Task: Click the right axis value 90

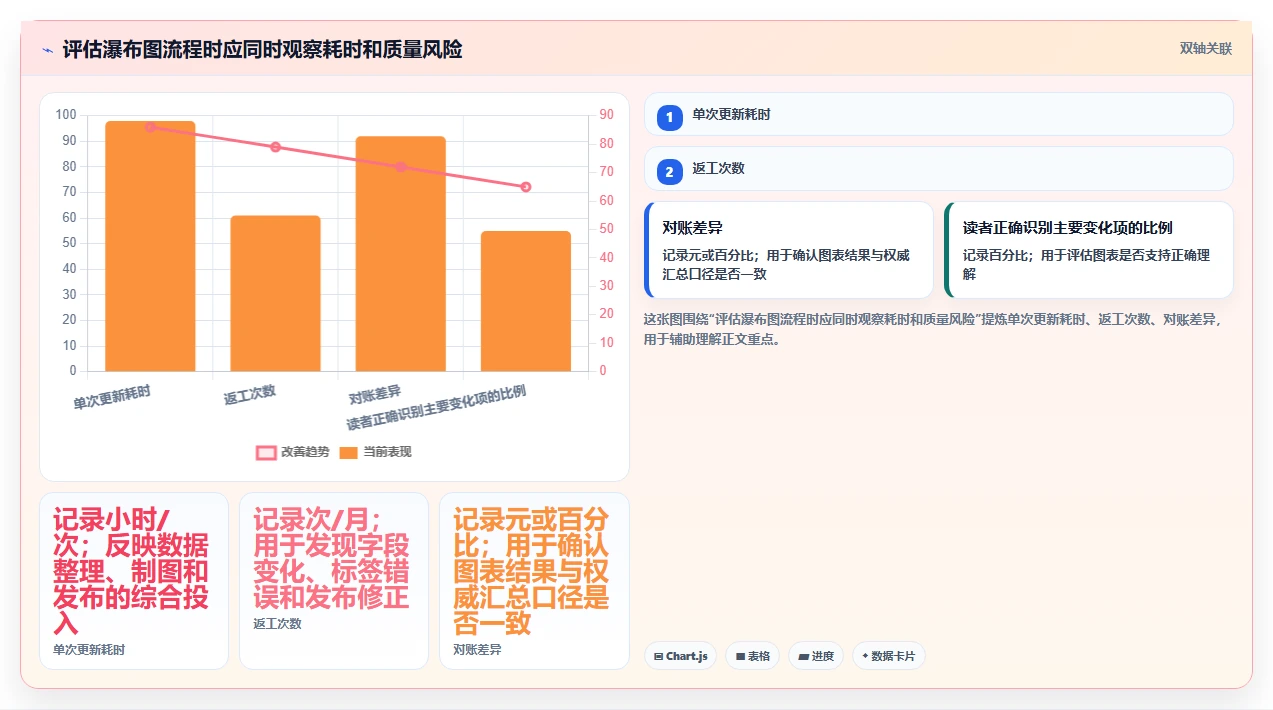Action: 607,115
